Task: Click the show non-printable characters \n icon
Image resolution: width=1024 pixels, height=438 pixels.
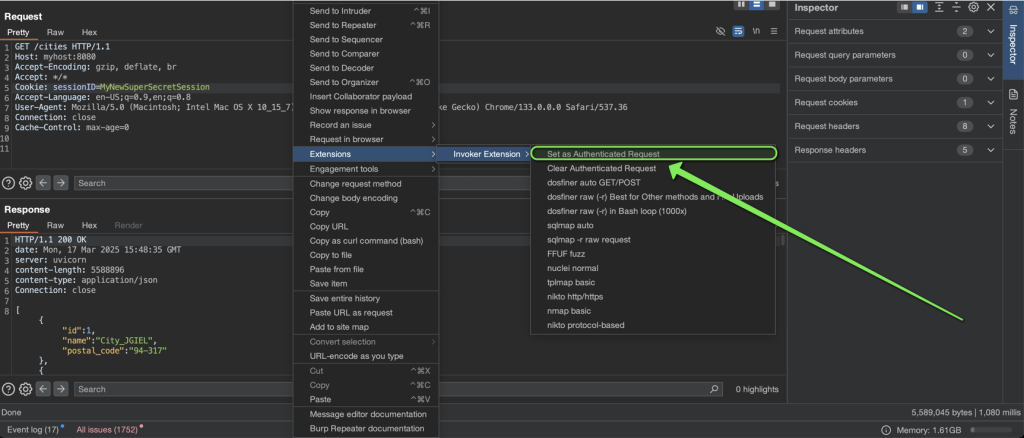Action: click(x=756, y=31)
